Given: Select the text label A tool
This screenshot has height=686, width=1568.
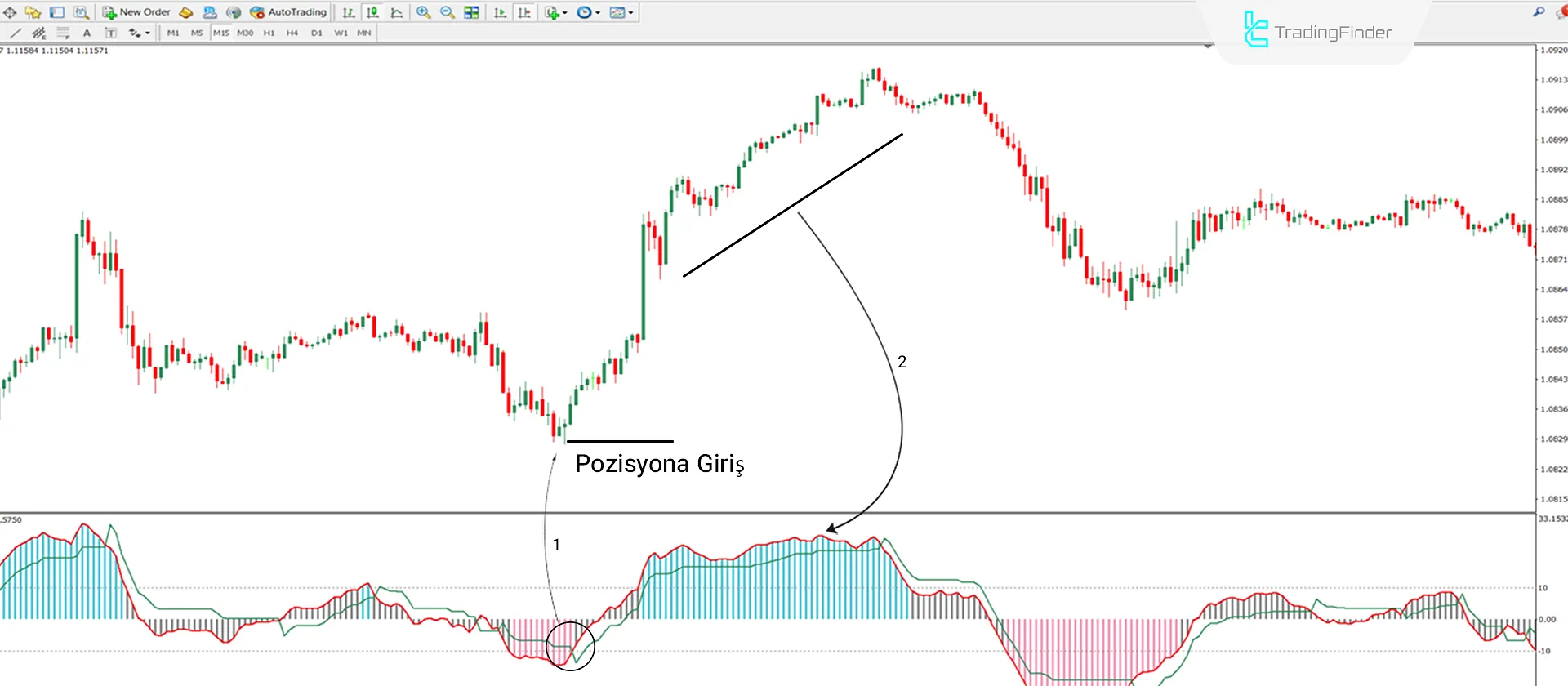Looking at the screenshot, I should coord(87,33).
